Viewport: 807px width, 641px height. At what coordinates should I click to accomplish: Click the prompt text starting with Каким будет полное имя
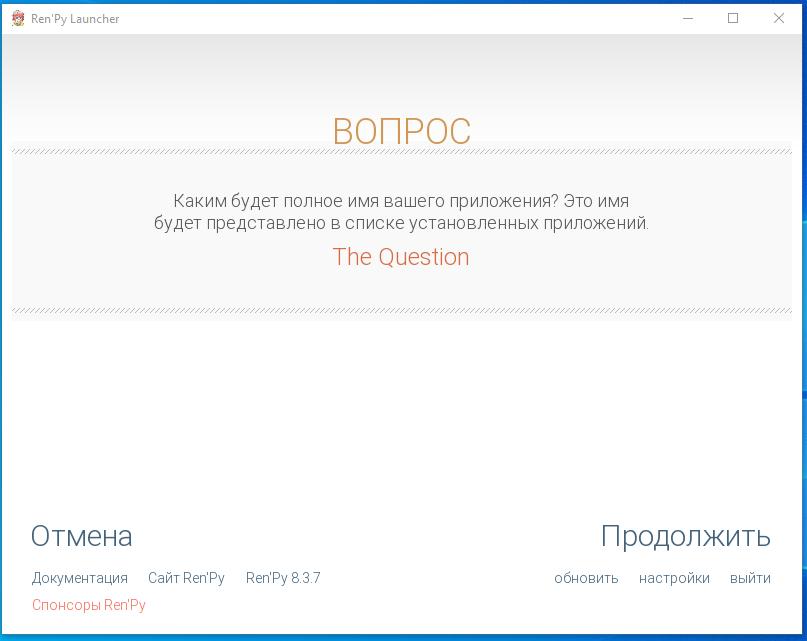click(x=401, y=212)
